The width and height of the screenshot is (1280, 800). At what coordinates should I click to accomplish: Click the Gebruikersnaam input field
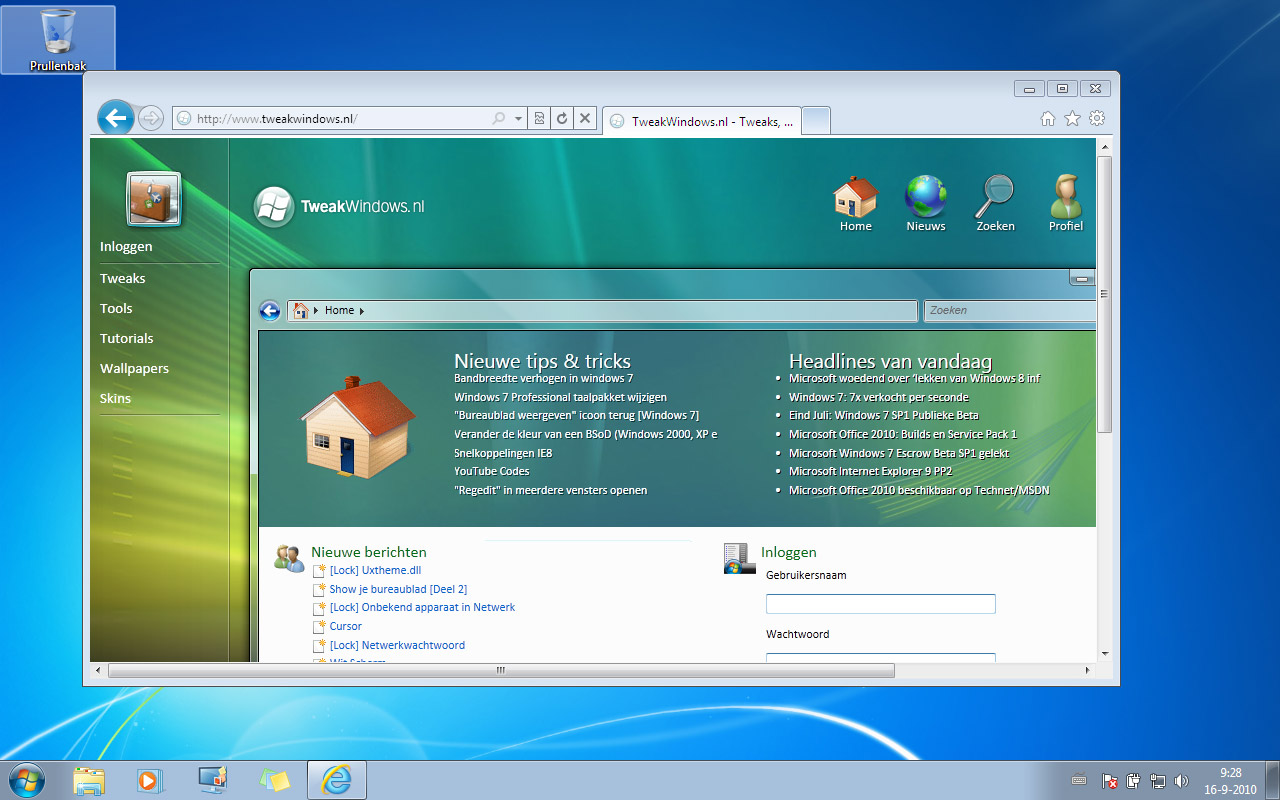pos(881,604)
